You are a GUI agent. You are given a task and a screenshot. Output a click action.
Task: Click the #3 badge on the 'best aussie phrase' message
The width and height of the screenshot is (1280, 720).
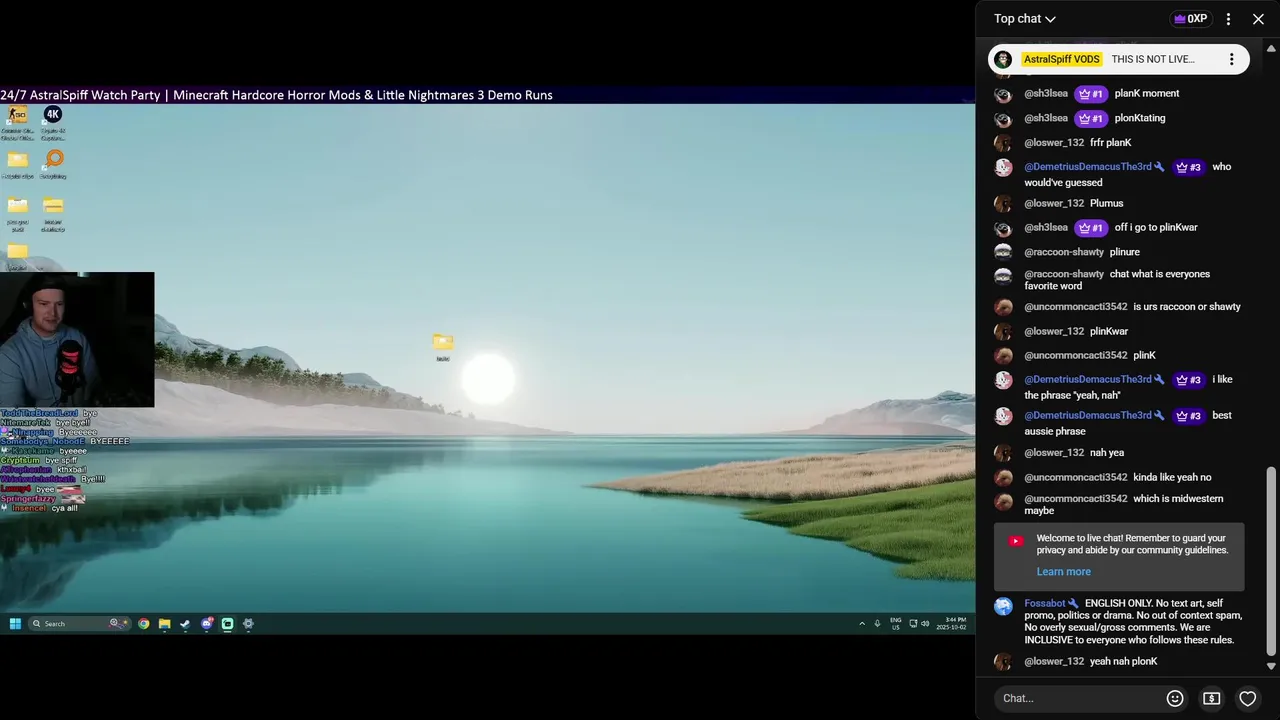(x=1189, y=416)
